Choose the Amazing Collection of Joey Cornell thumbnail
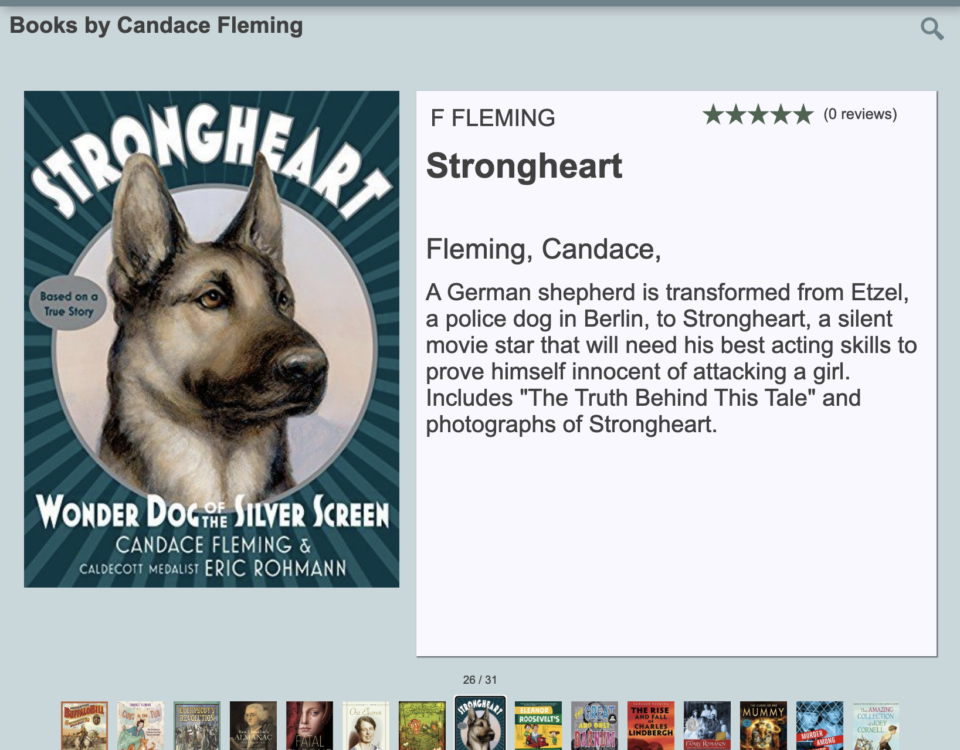This screenshot has width=960, height=750. tap(876, 726)
